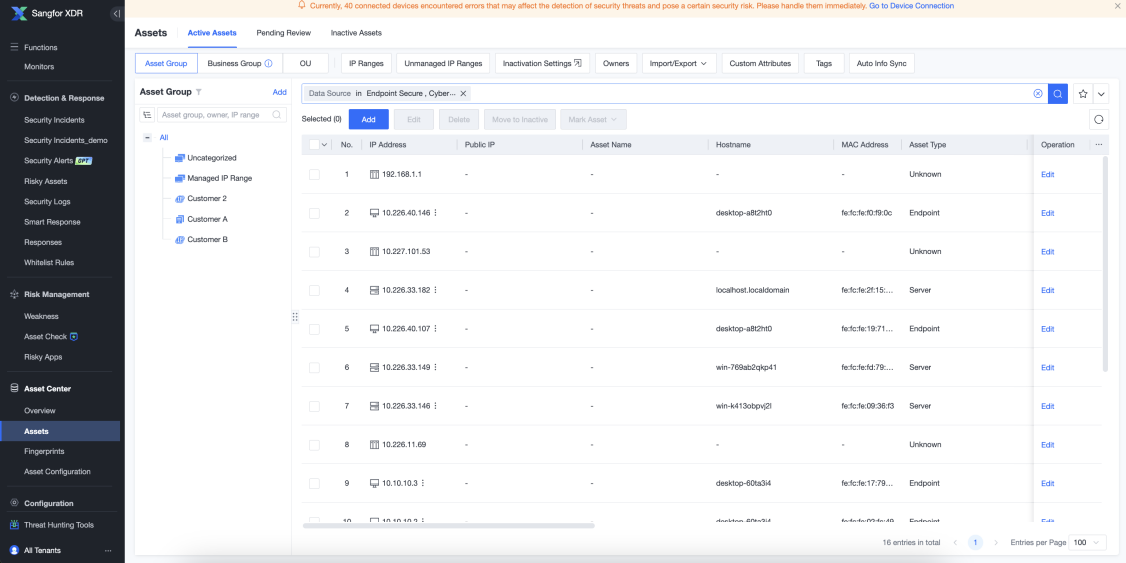Click the Custom Attributes button
1126x563 pixels.
tap(760, 63)
